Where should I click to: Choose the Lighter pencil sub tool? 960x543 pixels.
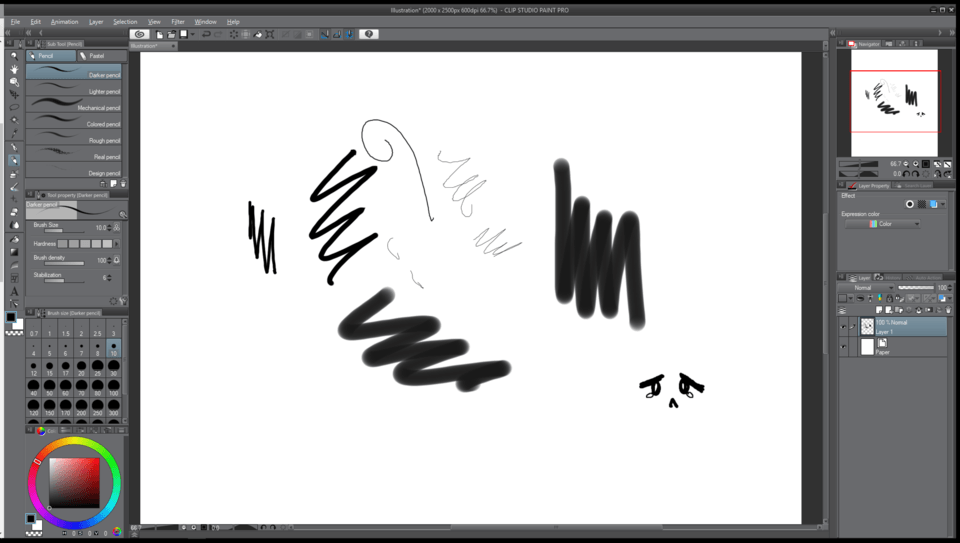pos(73,88)
